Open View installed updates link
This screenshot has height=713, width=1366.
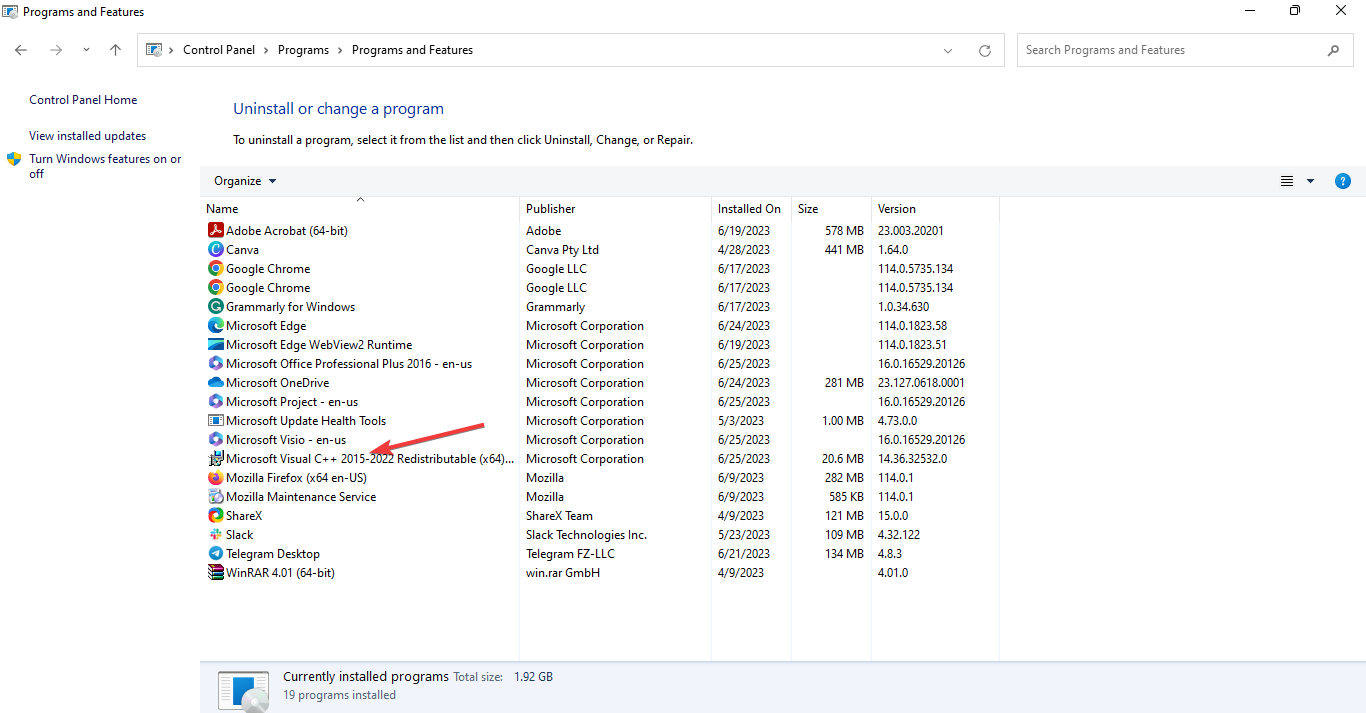click(87, 136)
